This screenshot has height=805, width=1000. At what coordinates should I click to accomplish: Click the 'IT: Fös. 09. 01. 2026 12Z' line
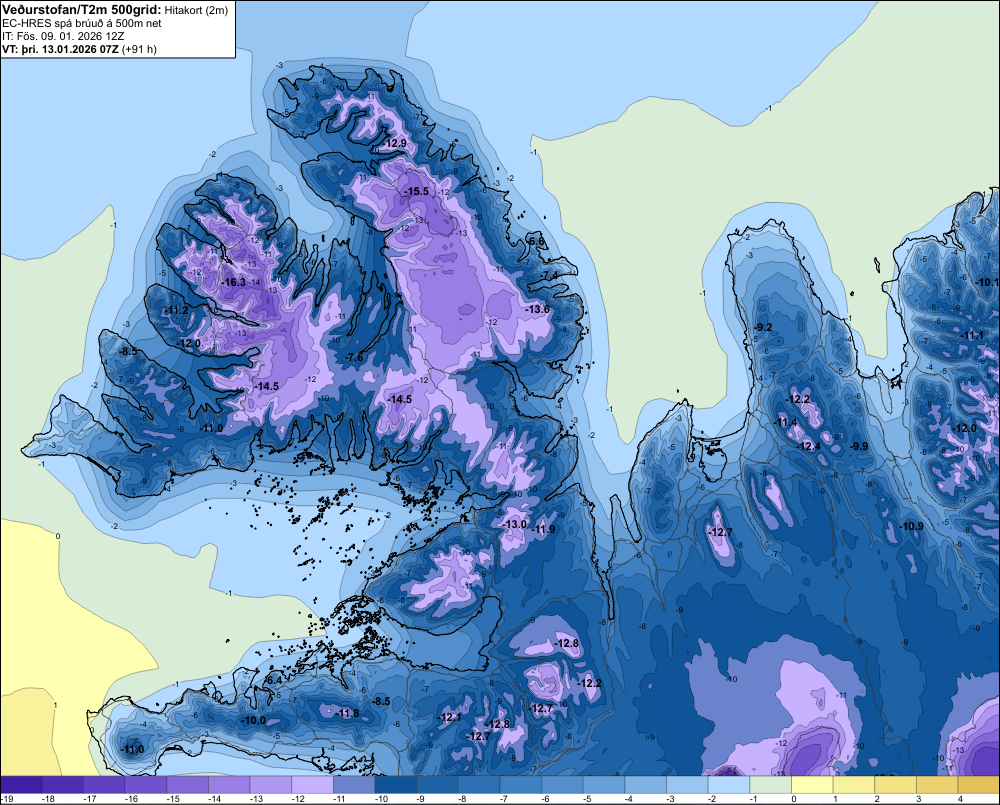click(63, 36)
